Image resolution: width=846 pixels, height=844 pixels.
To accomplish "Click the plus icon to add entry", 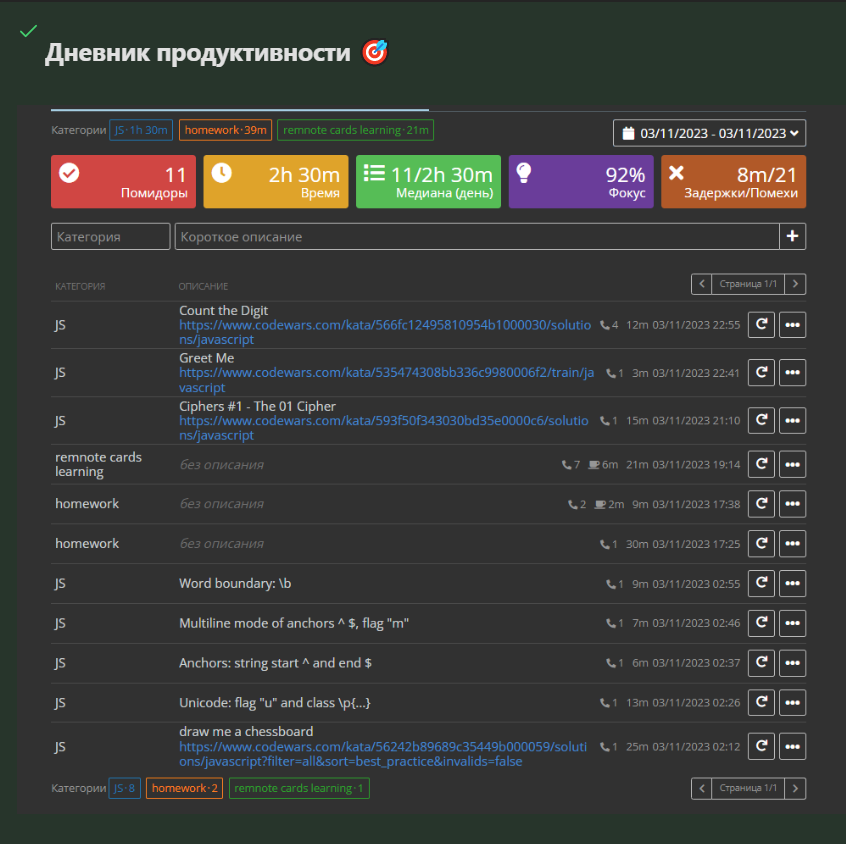I will coord(792,237).
